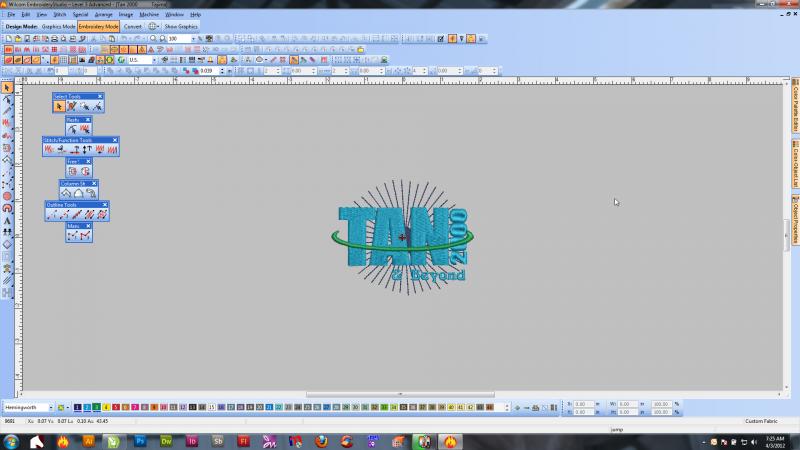Screen dimensions: 800x450
Task: Click the Open folder icon
Action: click(18, 39)
